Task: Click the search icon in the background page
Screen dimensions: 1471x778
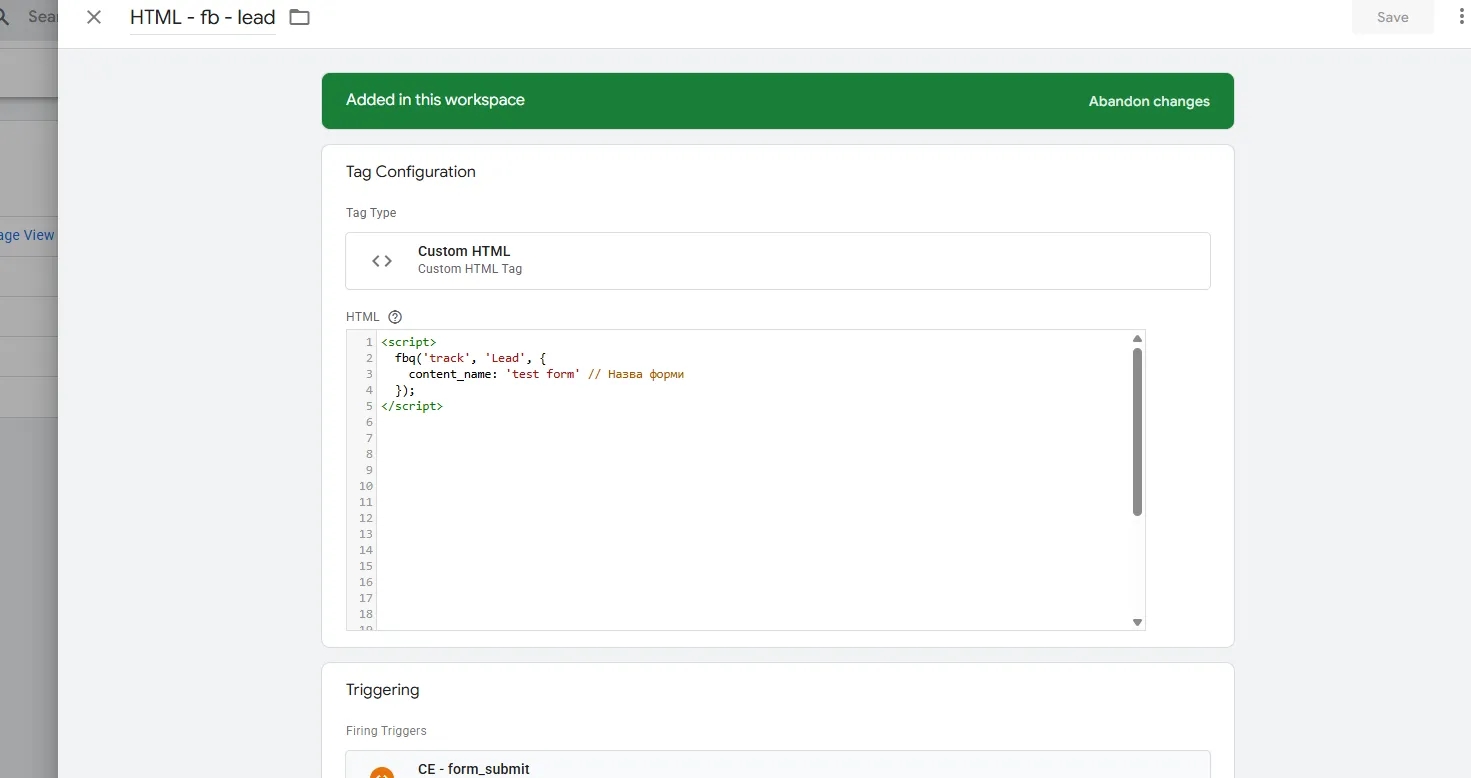Action: tap(3, 17)
